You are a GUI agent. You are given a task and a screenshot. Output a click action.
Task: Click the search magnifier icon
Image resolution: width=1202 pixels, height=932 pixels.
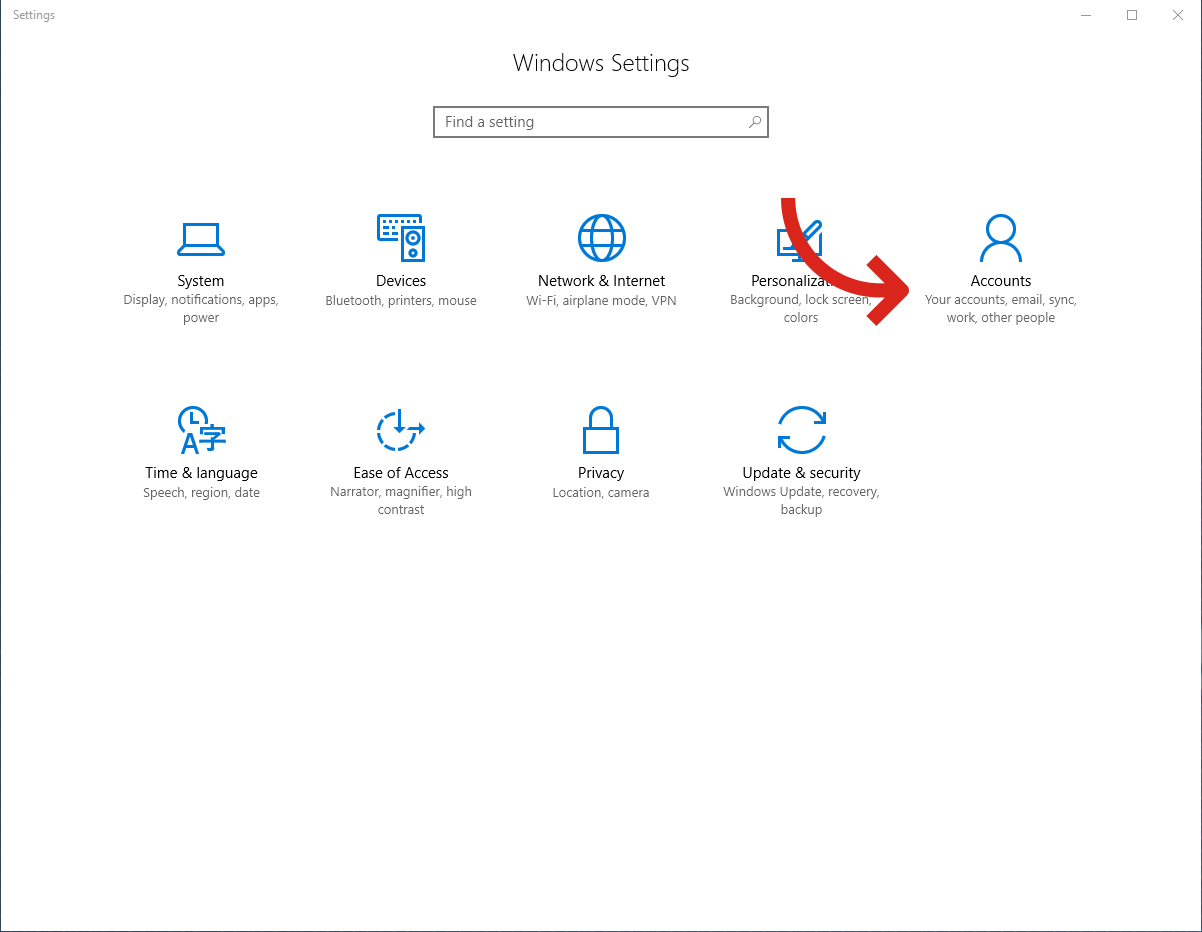point(755,122)
